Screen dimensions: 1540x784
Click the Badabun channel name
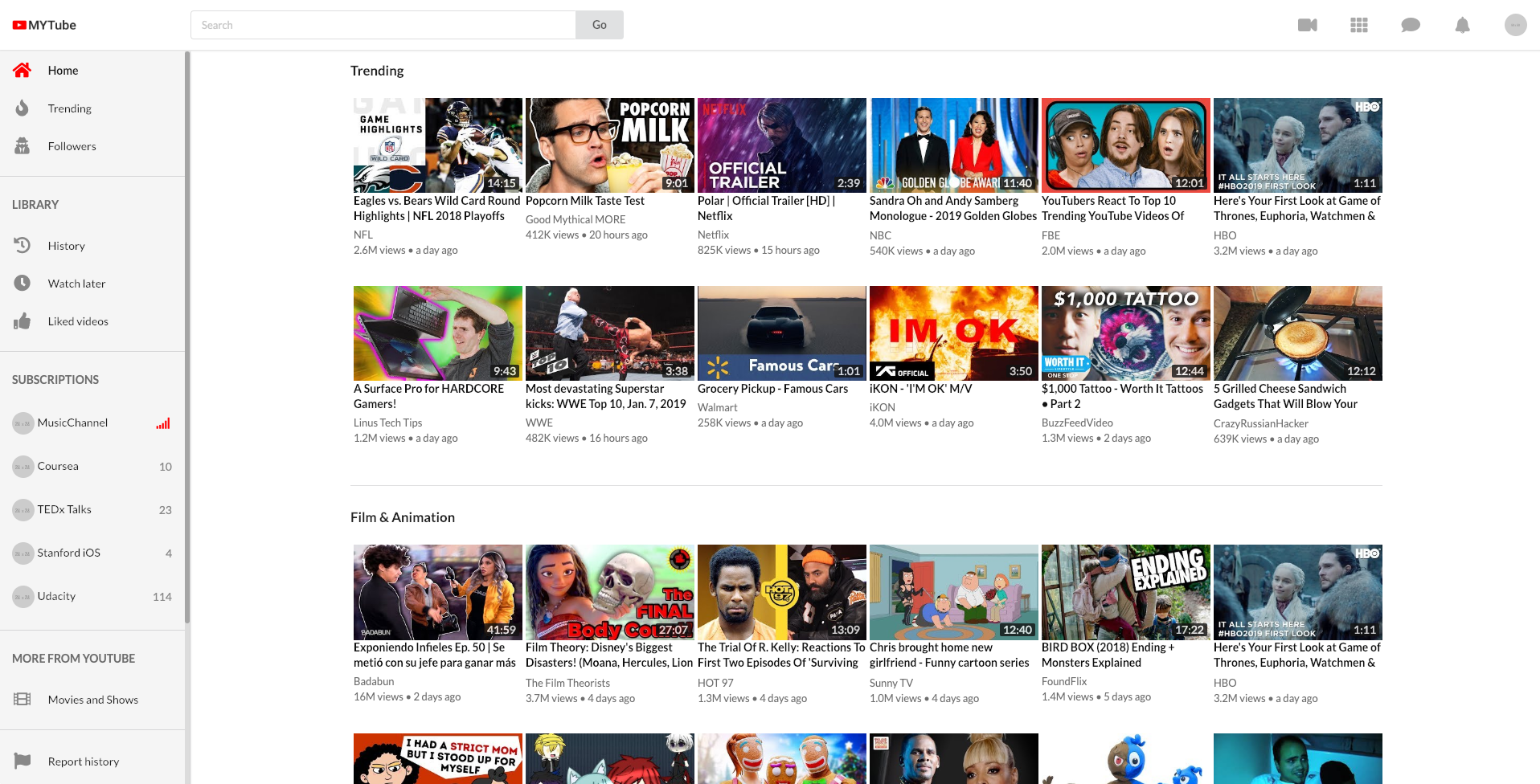[374, 681]
